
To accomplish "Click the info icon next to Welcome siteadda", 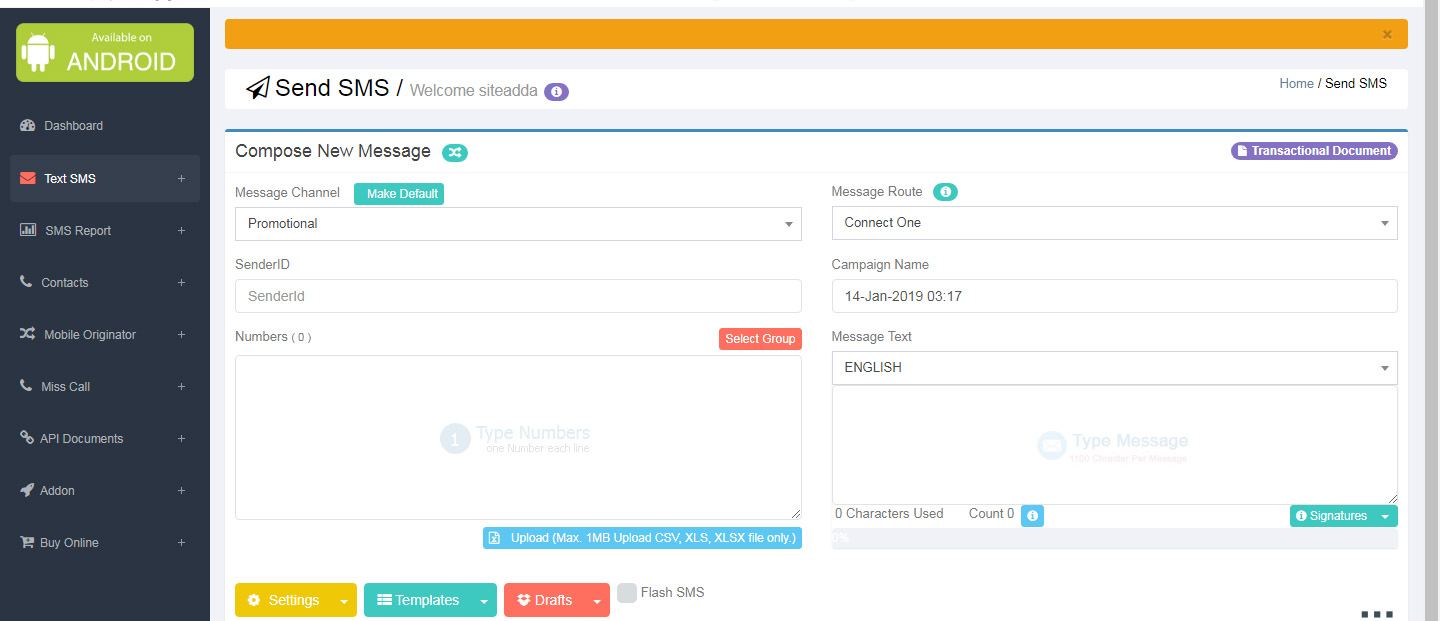I will point(556,91).
